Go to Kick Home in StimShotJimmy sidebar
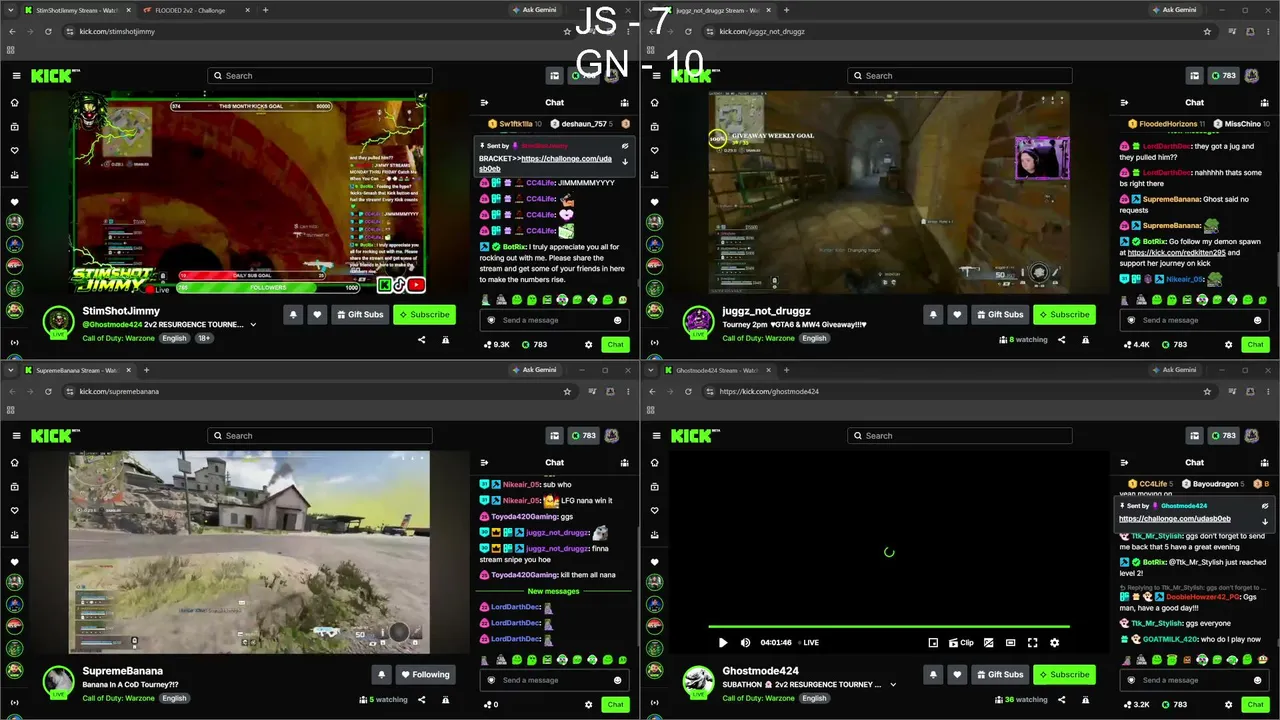This screenshot has height=720, width=1280. coord(14,102)
